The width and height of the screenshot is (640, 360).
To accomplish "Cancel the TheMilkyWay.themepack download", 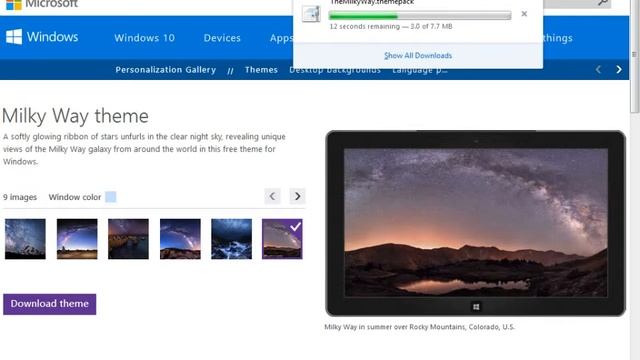I will tap(524, 14).
